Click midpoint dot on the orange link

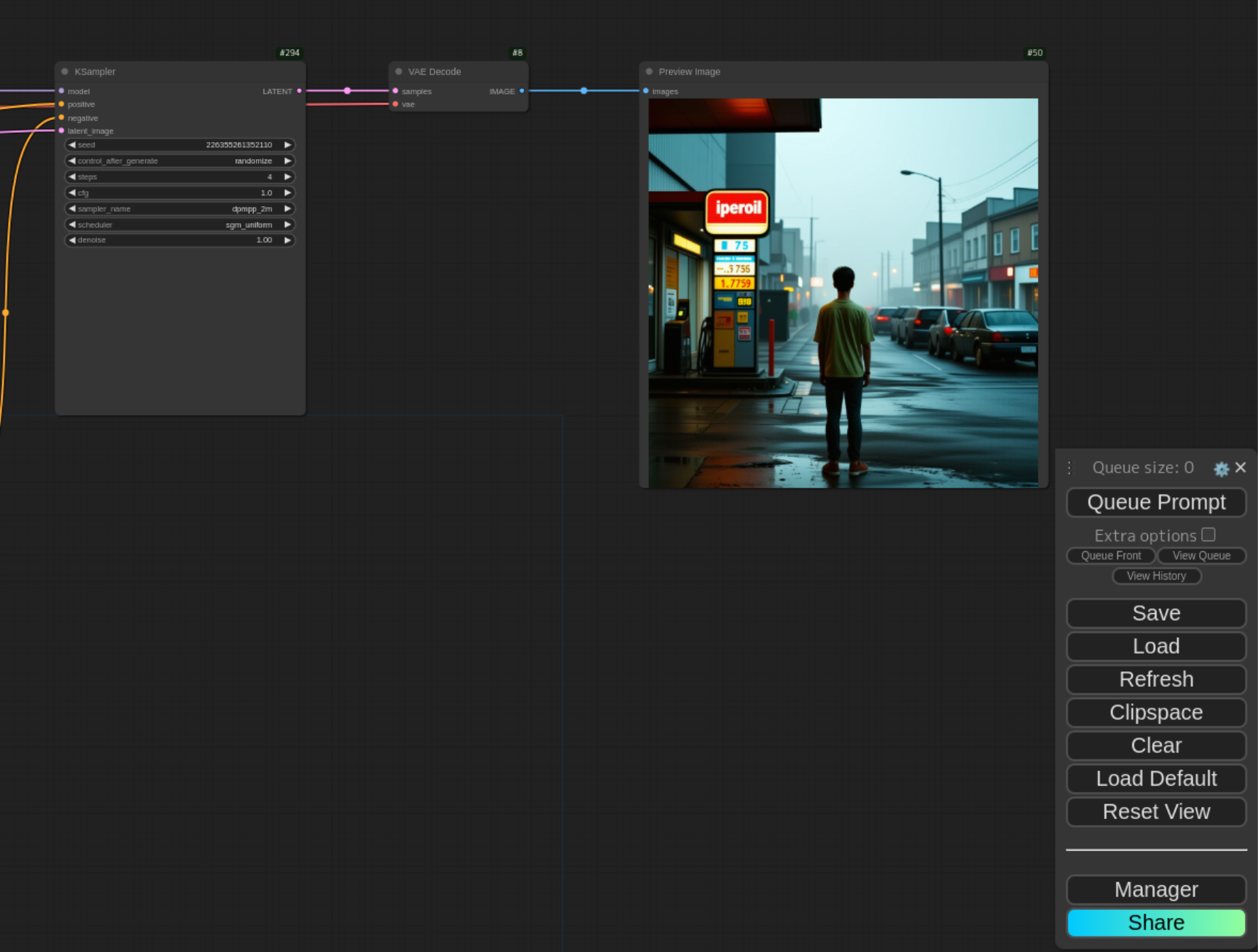point(6,313)
